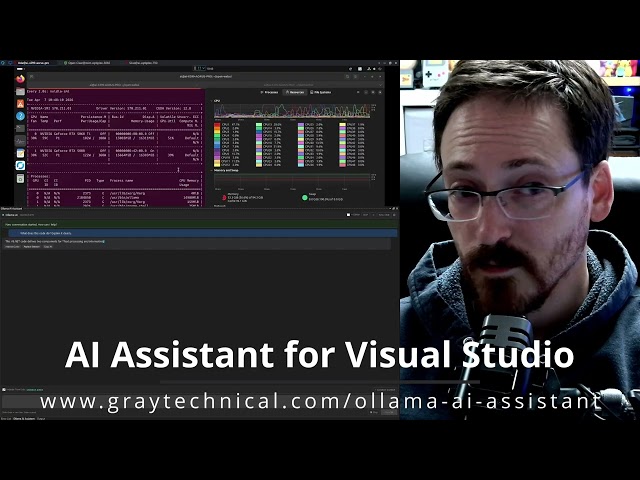The width and height of the screenshot is (640, 480).
Task: Open the System Monitor menu icon beside File Systems
Action: click(x=358, y=92)
